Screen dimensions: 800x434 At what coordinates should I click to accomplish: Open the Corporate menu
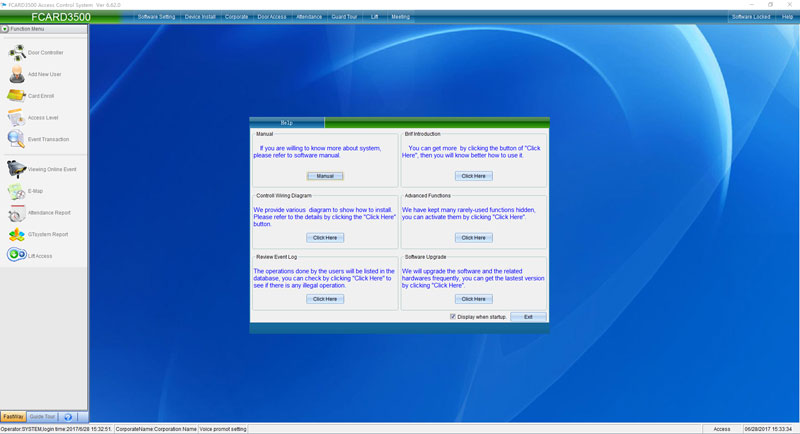[236, 17]
